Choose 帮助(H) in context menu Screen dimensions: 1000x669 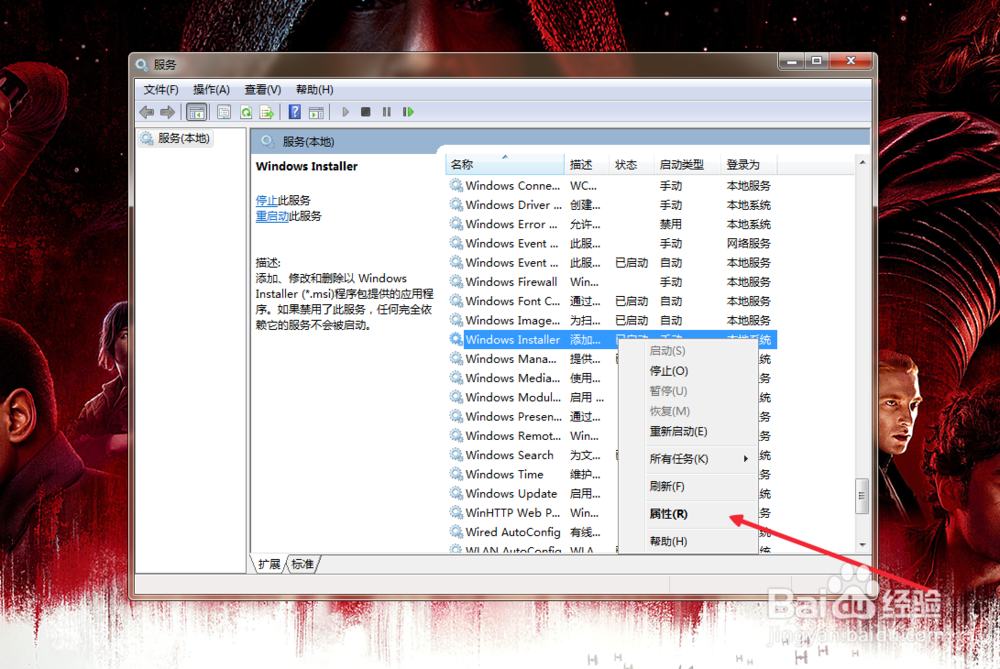tap(688, 541)
